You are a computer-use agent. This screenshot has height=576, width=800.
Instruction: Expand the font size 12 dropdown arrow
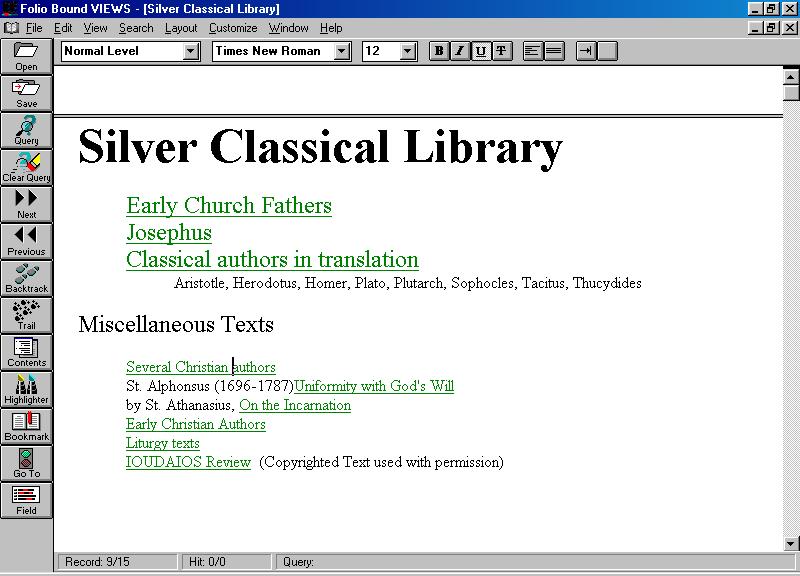[408, 51]
